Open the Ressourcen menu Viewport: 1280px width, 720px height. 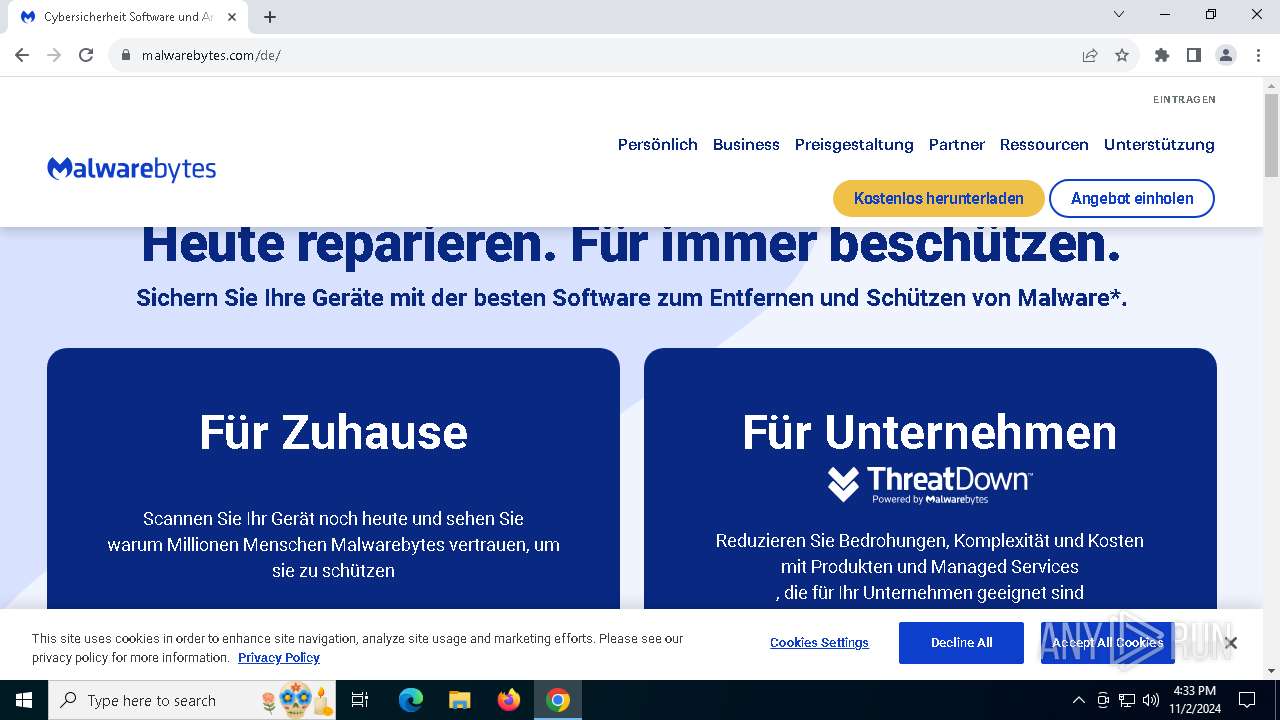[1044, 145]
